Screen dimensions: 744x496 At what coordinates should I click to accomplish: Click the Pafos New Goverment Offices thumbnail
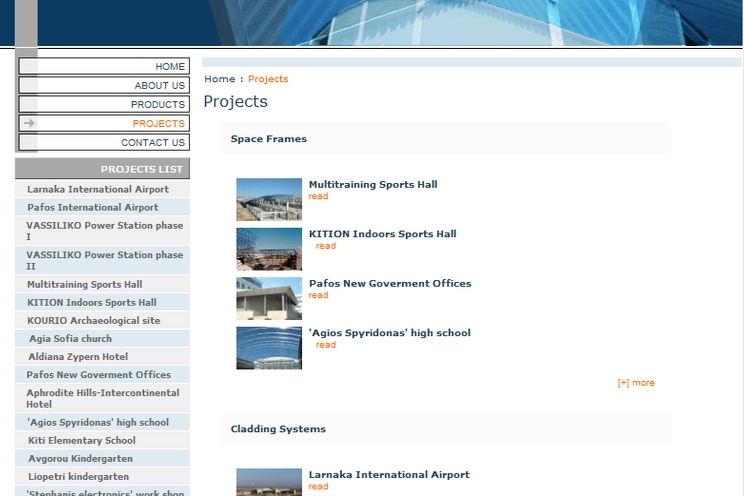pyautogui.click(x=269, y=299)
